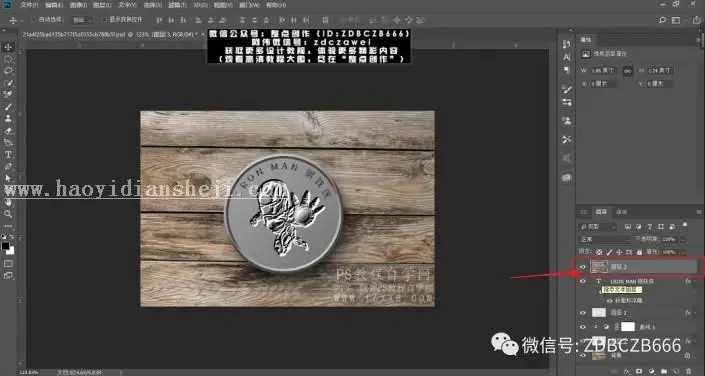Hide the 图层 2 layer eye

pos(583,313)
